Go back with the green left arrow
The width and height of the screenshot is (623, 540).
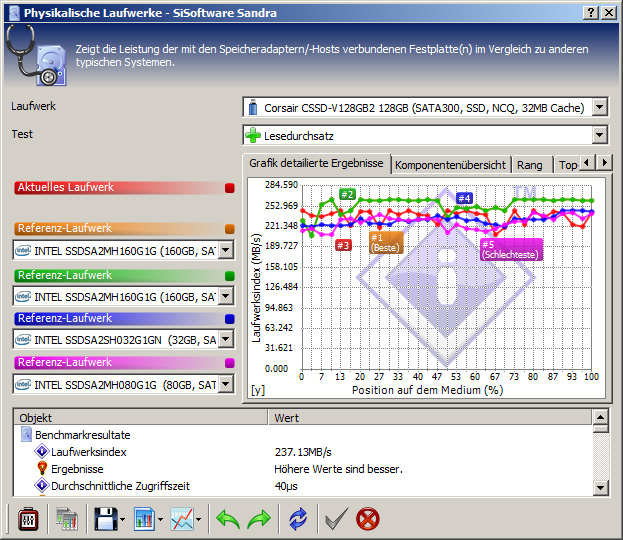click(228, 519)
